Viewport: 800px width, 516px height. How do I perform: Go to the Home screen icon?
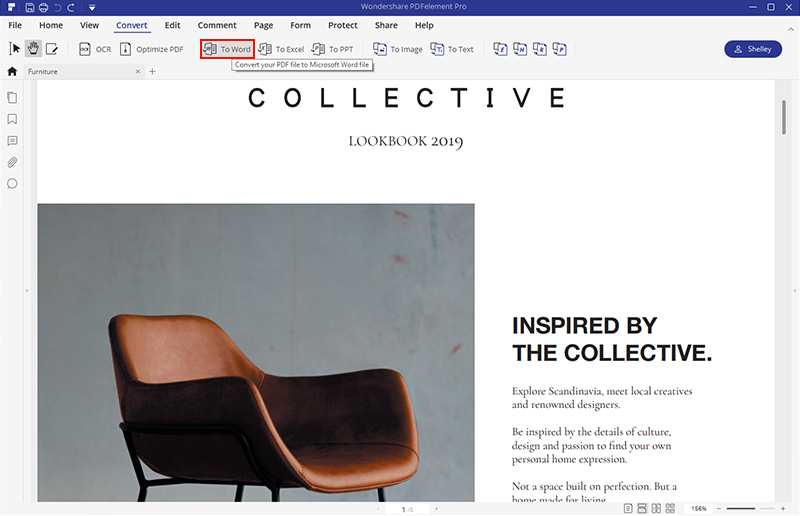(12, 72)
